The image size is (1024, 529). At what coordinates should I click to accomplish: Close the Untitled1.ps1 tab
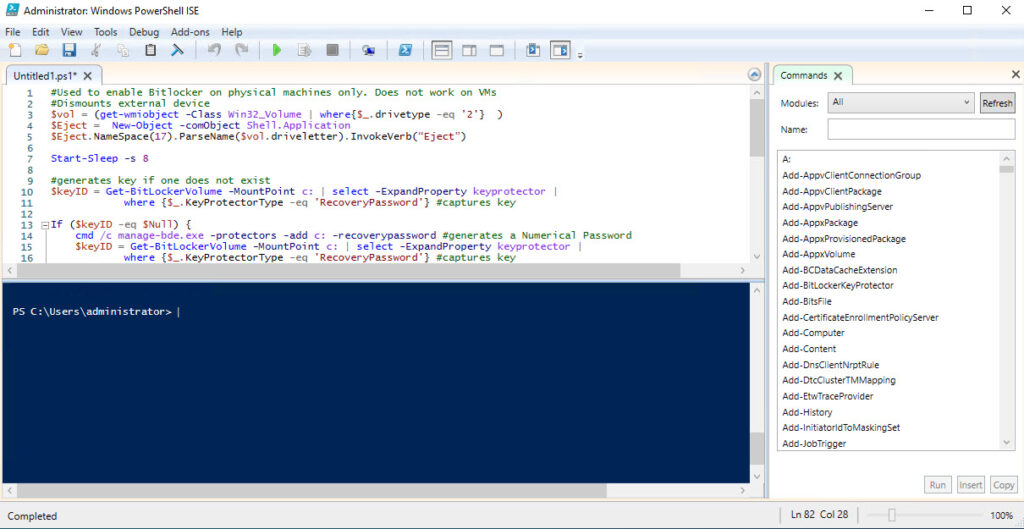click(x=88, y=76)
